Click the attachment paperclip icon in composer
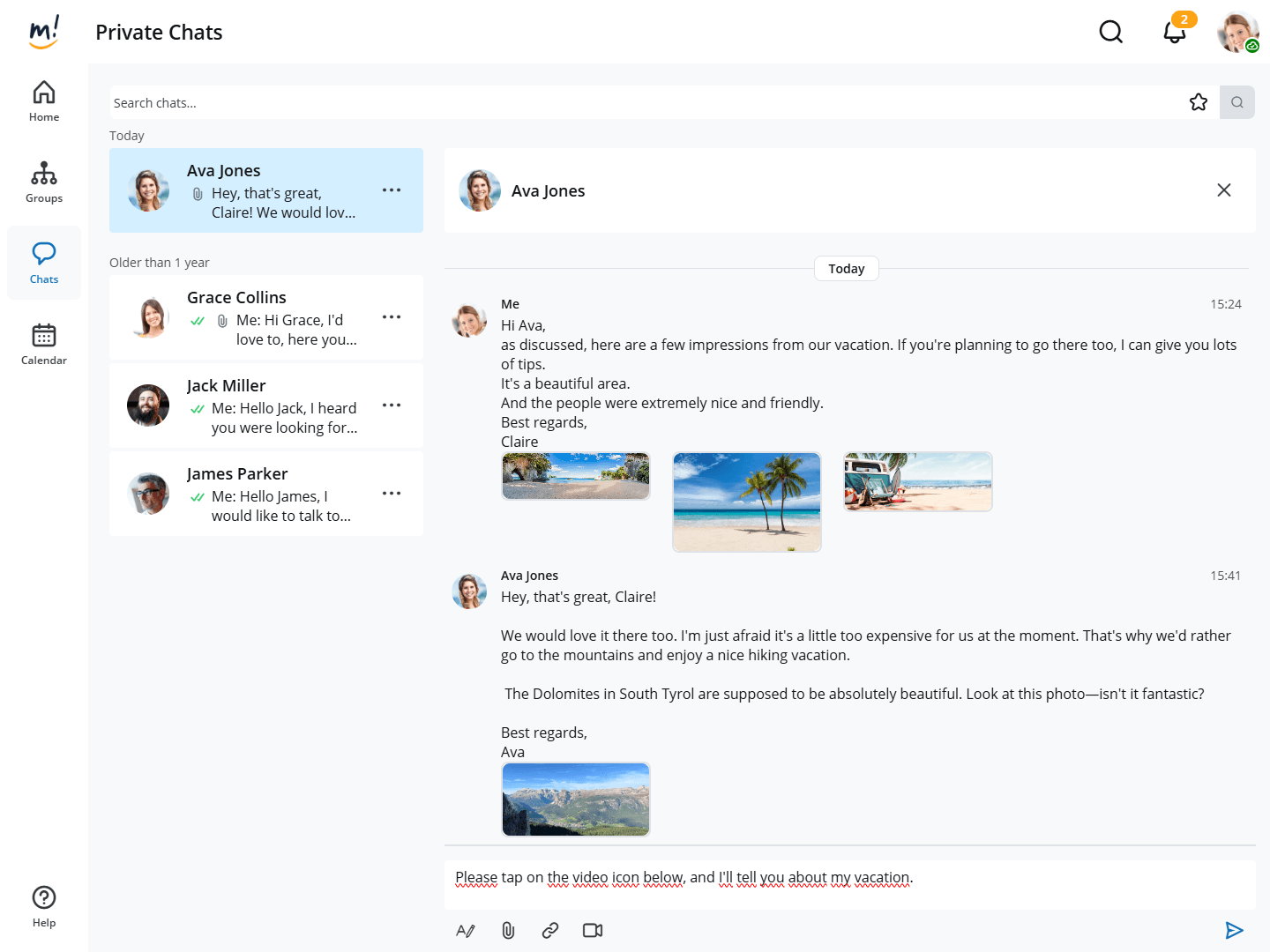Viewport: 1270px width, 952px height. (x=508, y=930)
